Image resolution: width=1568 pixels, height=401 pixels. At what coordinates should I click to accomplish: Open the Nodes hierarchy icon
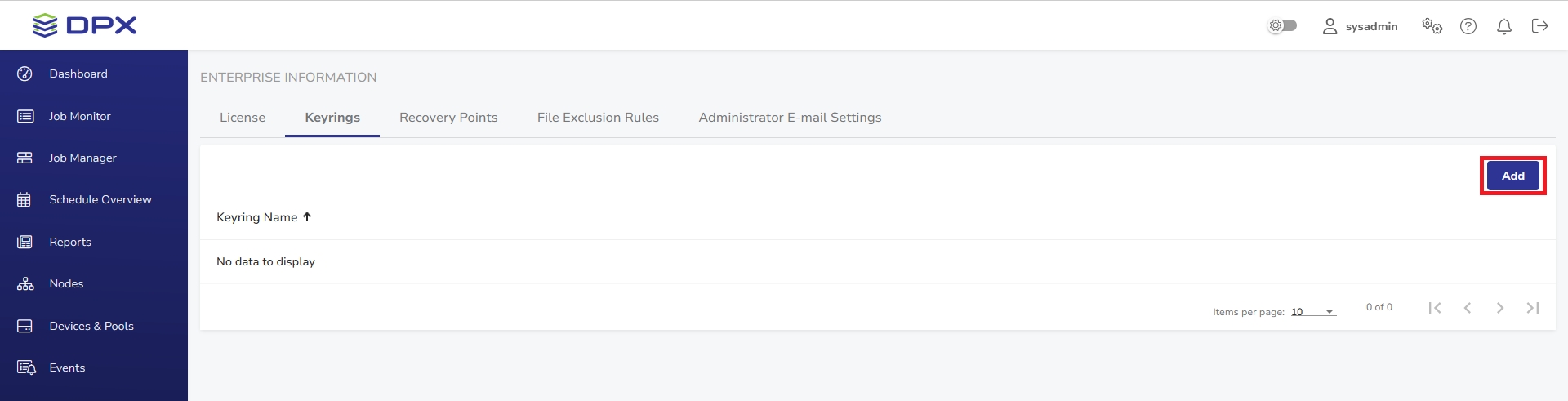25,283
